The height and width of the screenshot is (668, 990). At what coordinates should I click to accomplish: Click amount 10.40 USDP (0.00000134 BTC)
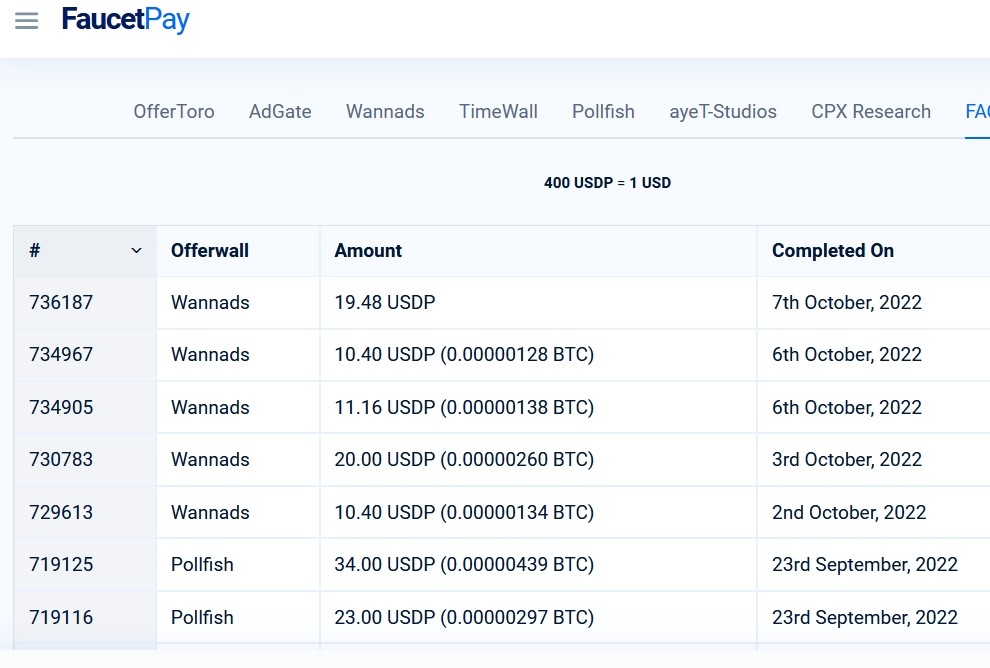(464, 512)
